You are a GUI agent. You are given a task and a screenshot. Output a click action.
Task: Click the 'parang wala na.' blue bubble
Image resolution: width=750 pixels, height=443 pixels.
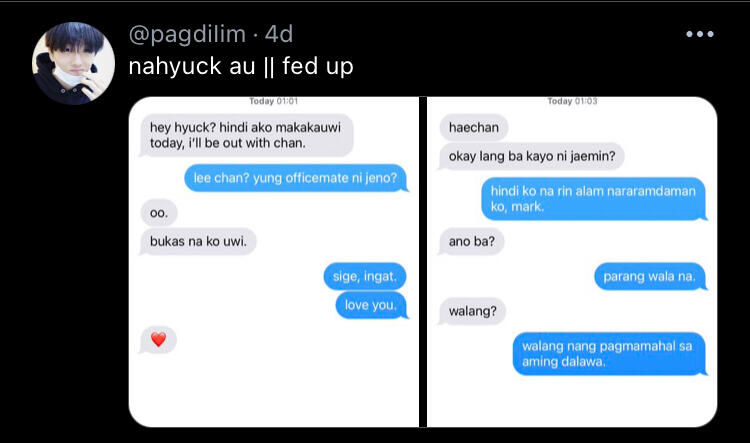[x=650, y=277]
